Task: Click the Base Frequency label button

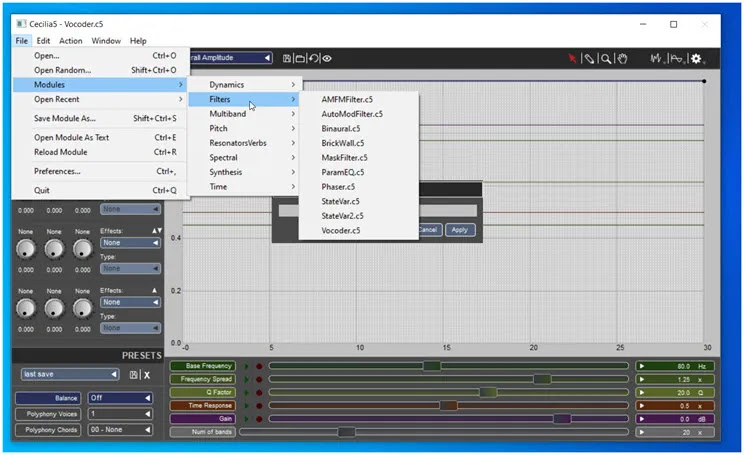Action: (203, 366)
